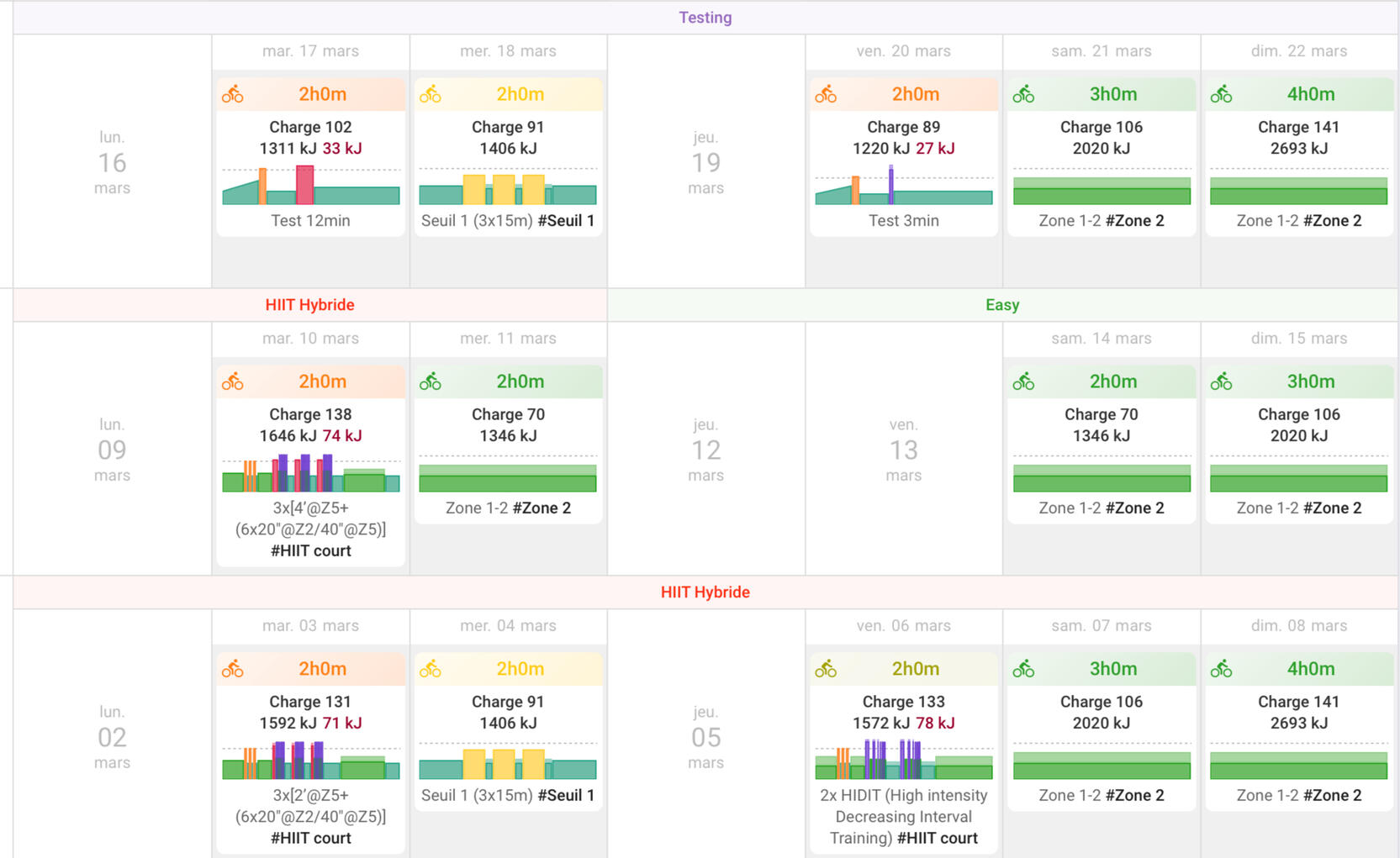Click the empty jeu. 05 mars day cell

point(706,734)
